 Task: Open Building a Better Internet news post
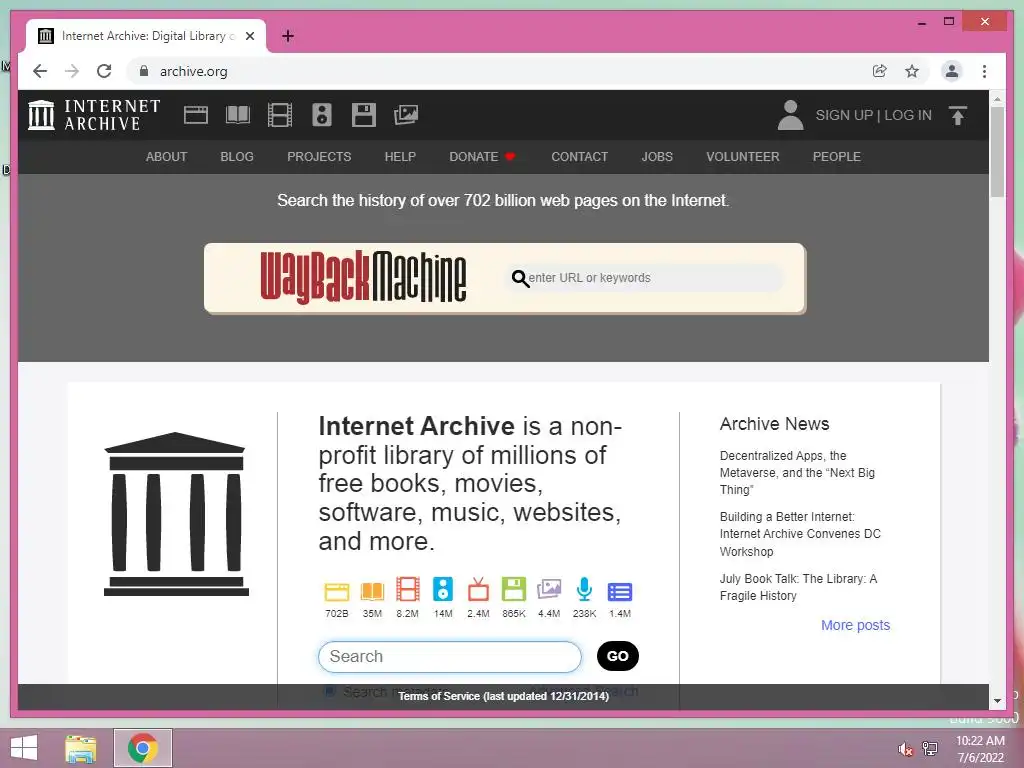[x=800, y=534]
